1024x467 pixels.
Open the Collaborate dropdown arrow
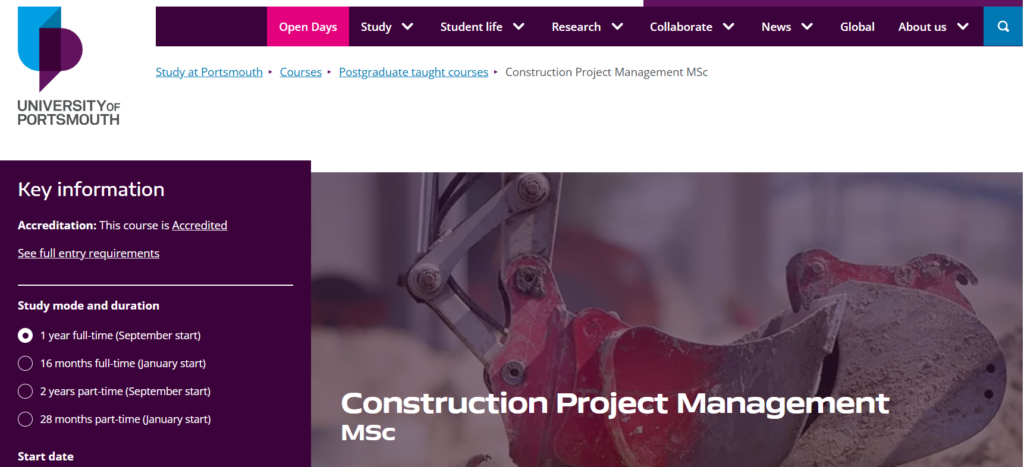[x=728, y=27]
